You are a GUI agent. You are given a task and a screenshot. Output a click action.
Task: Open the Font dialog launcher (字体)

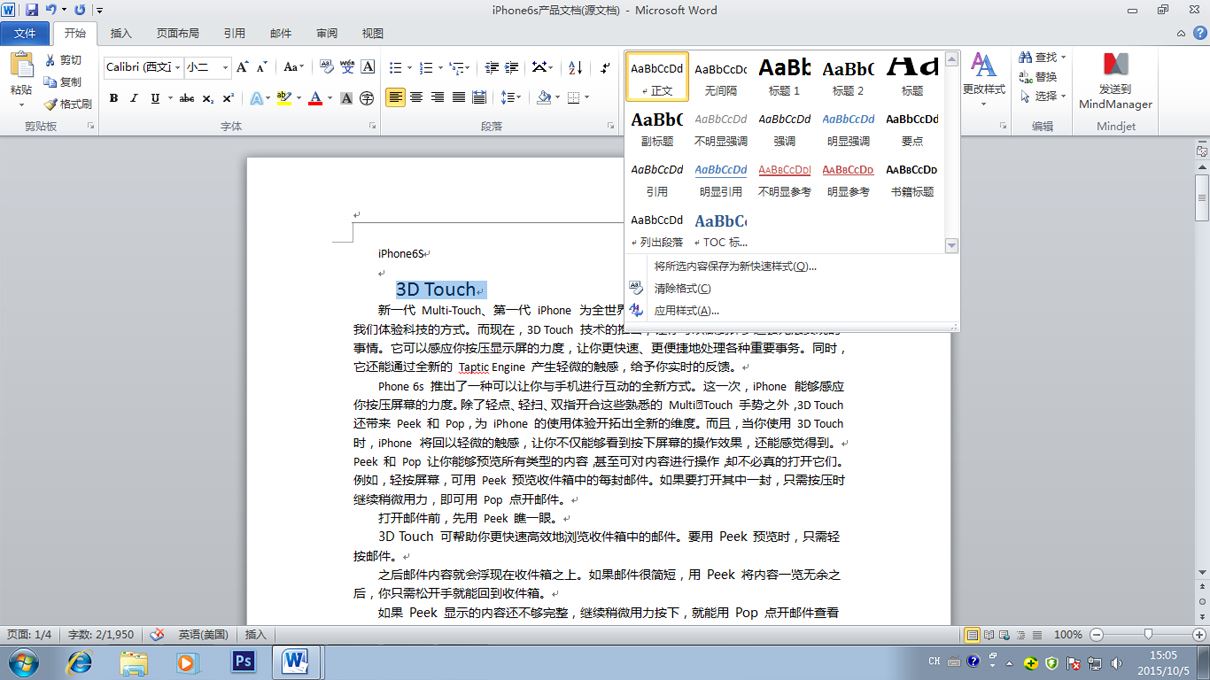pyautogui.click(x=373, y=127)
